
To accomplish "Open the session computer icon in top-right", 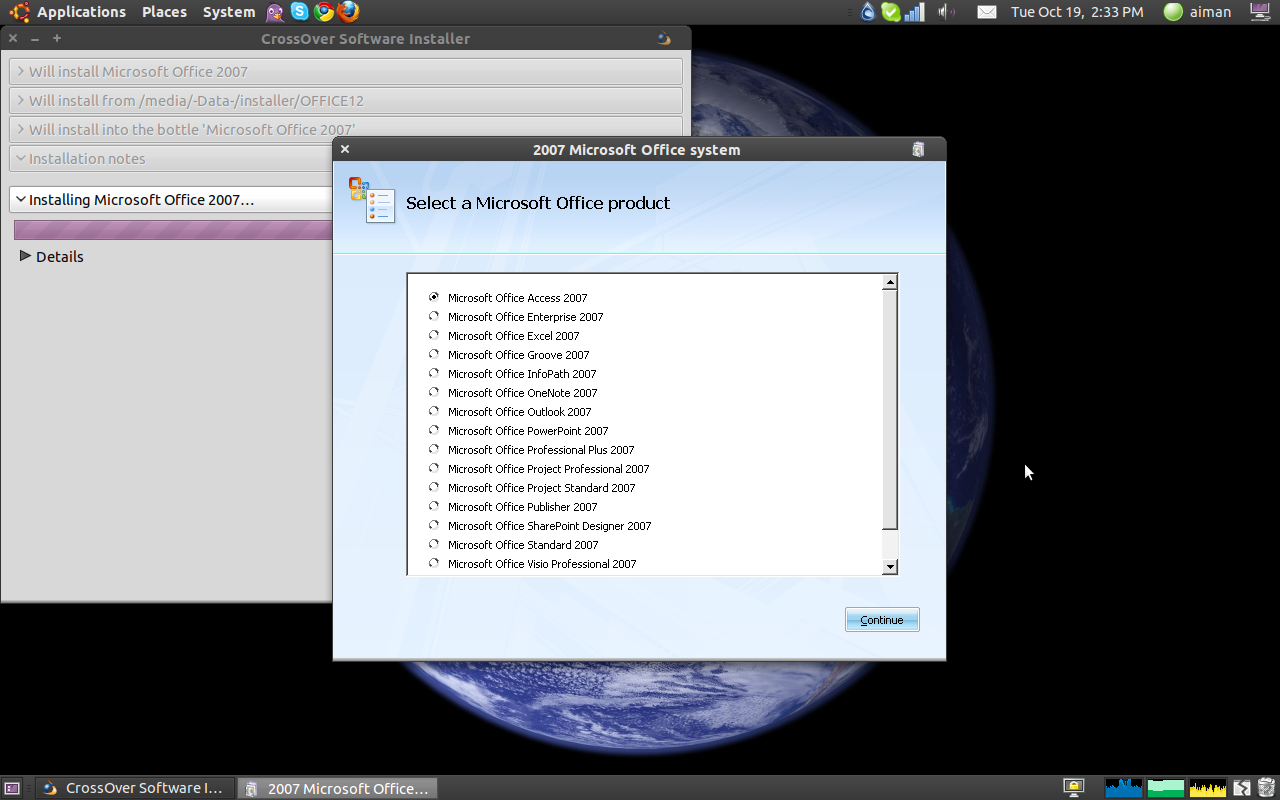I will [1260, 12].
